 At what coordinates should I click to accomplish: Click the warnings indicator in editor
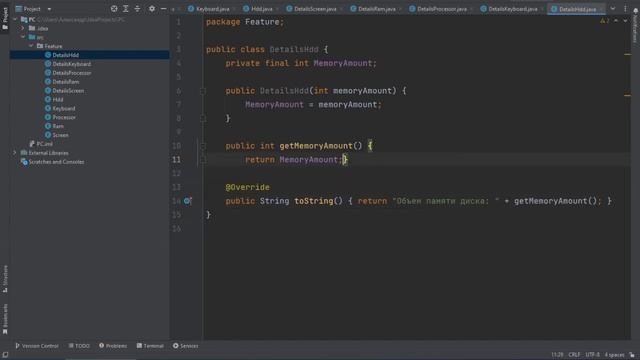click(604, 21)
